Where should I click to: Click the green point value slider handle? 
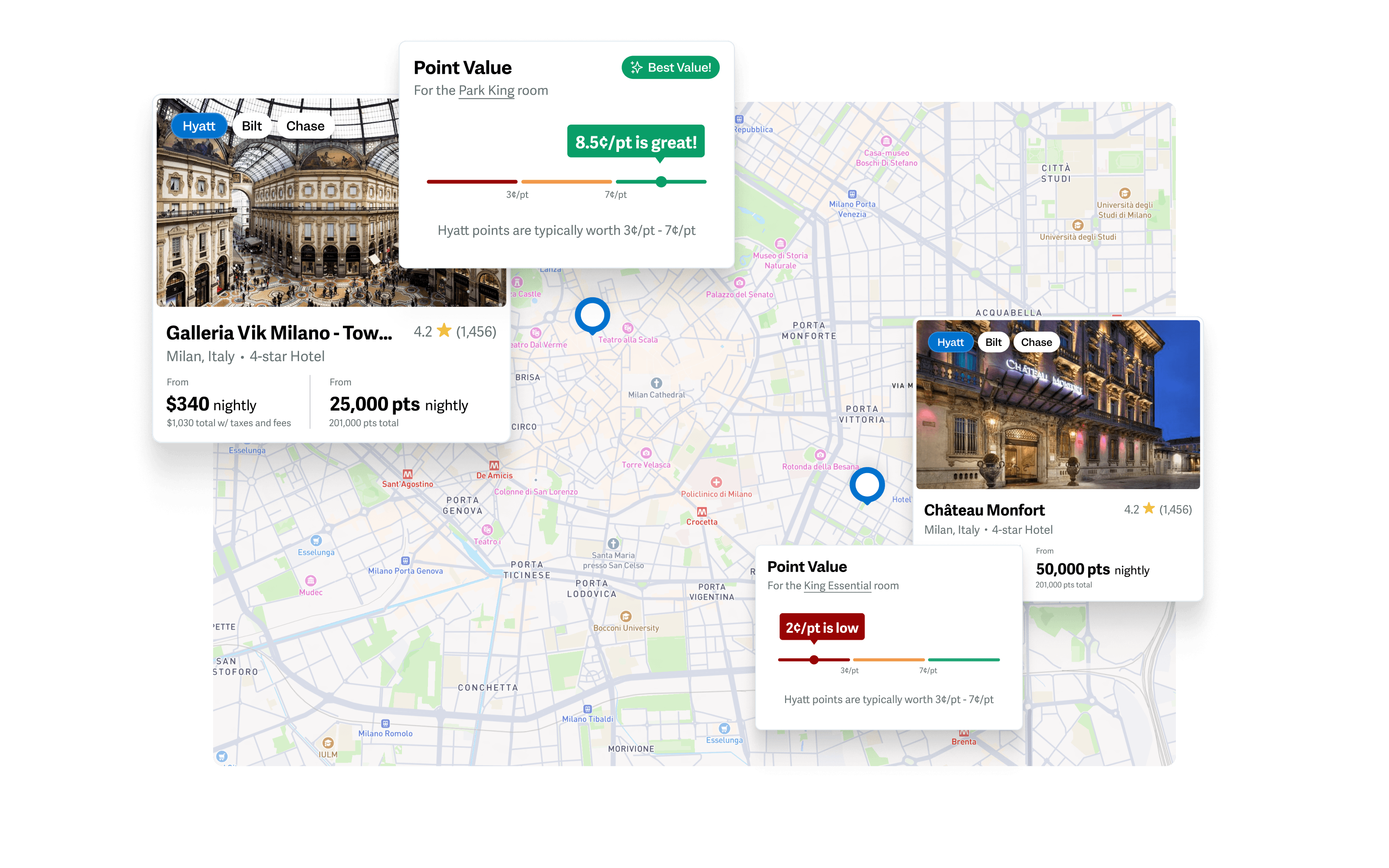[661, 181]
